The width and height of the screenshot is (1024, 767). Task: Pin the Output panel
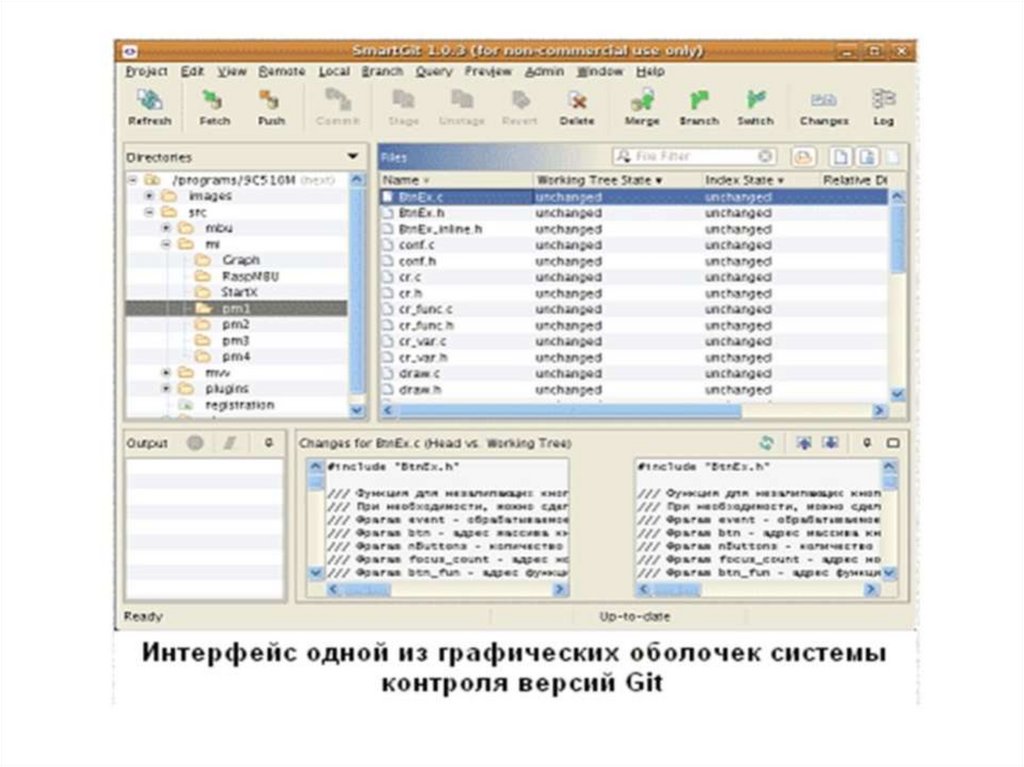268,443
